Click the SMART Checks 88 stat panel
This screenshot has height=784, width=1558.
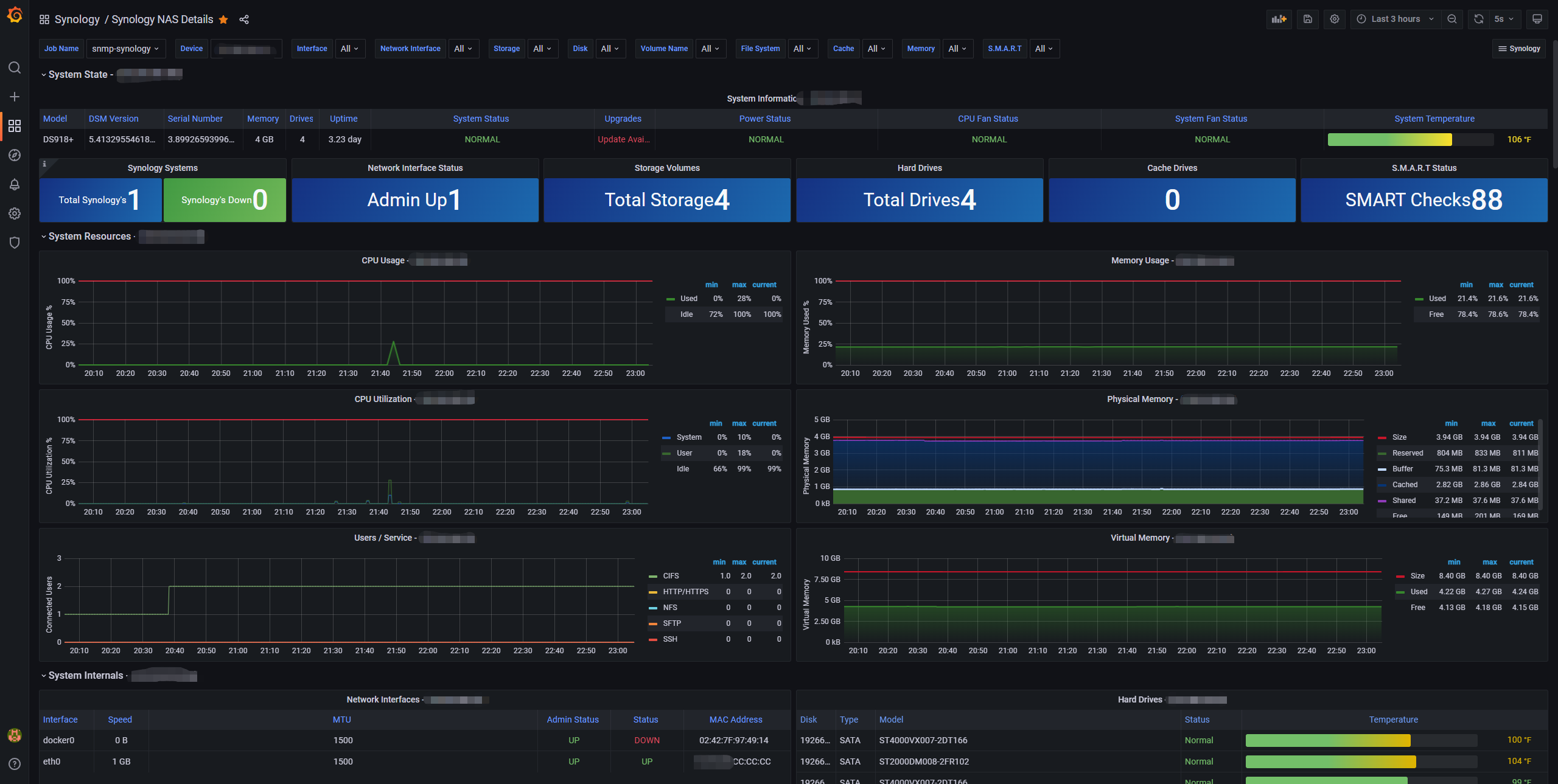(1424, 199)
